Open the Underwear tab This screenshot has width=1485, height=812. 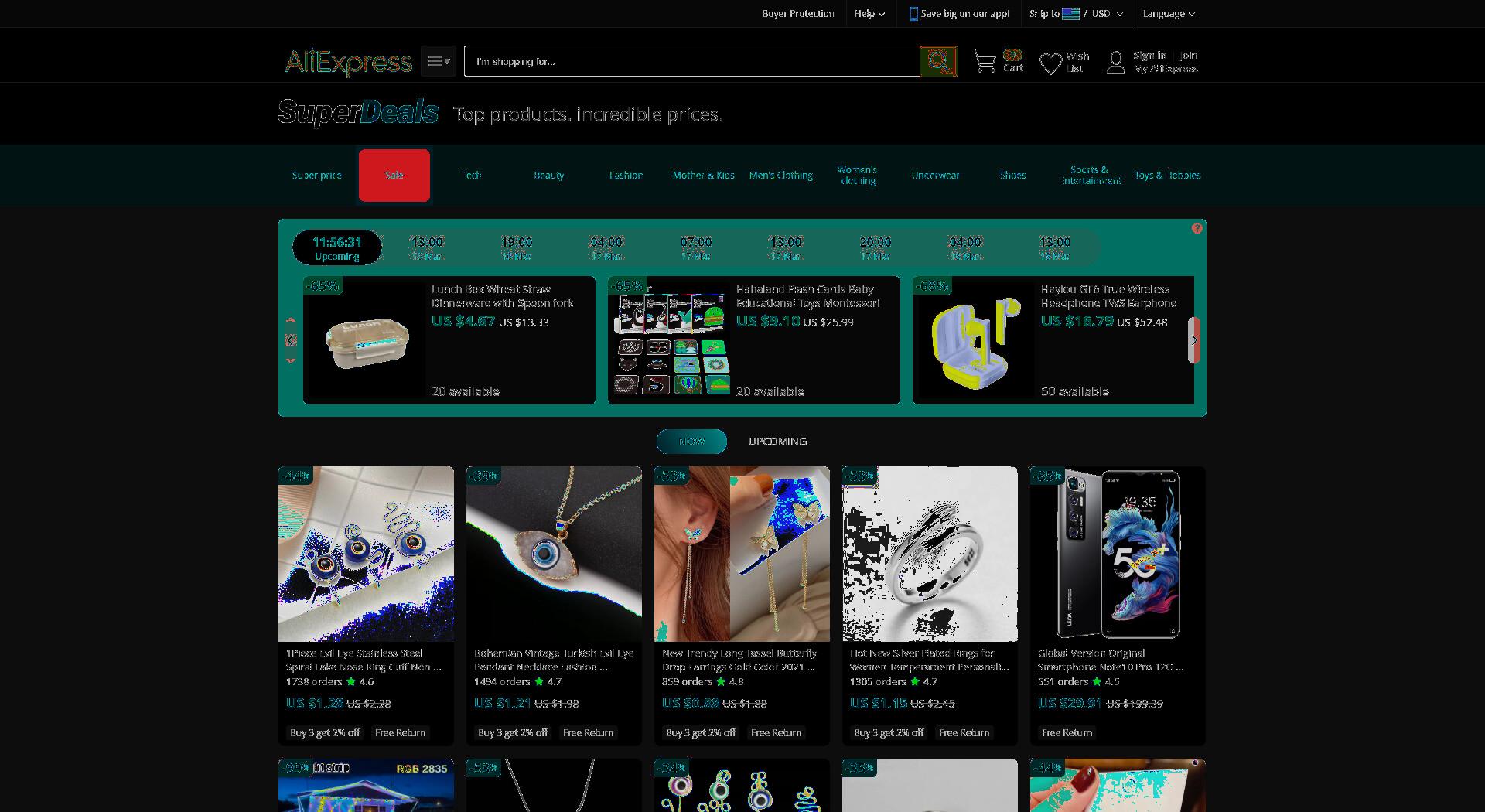click(x=935, y=176)
